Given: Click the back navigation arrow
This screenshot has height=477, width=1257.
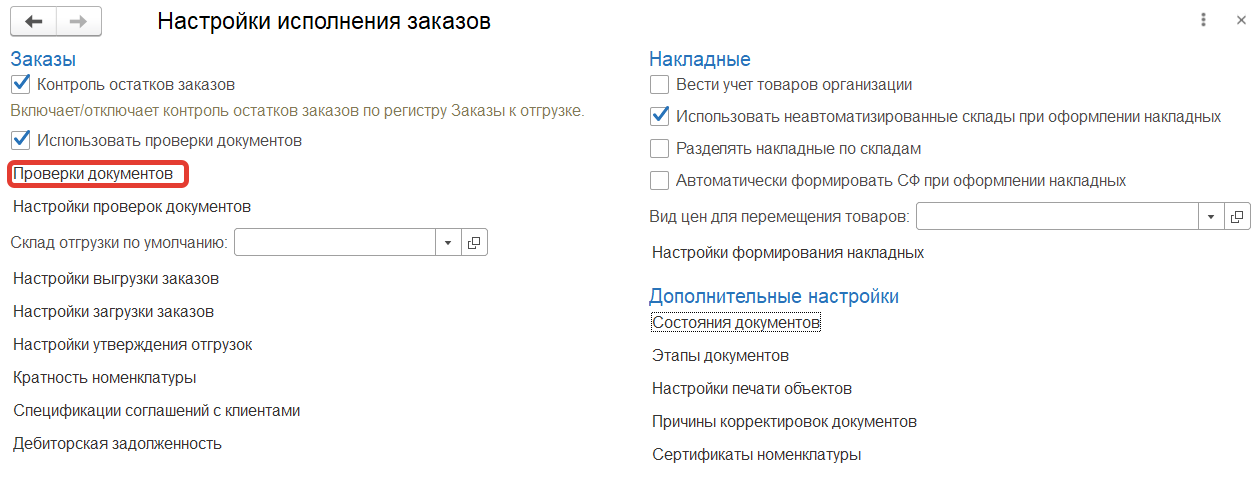Looking at the screenshot, I should 33,21.
